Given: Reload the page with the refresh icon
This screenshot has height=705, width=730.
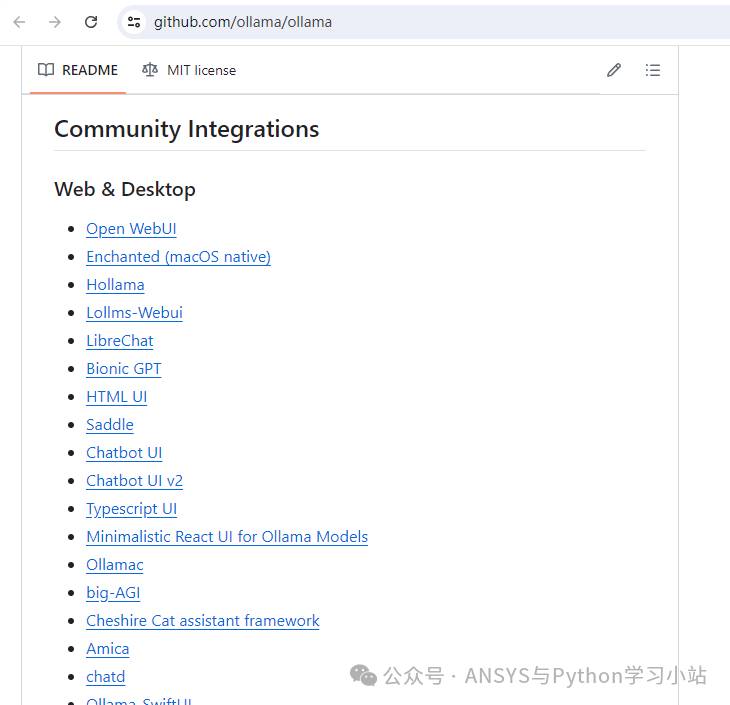Looking at the screenshot, I should [91, 22].
